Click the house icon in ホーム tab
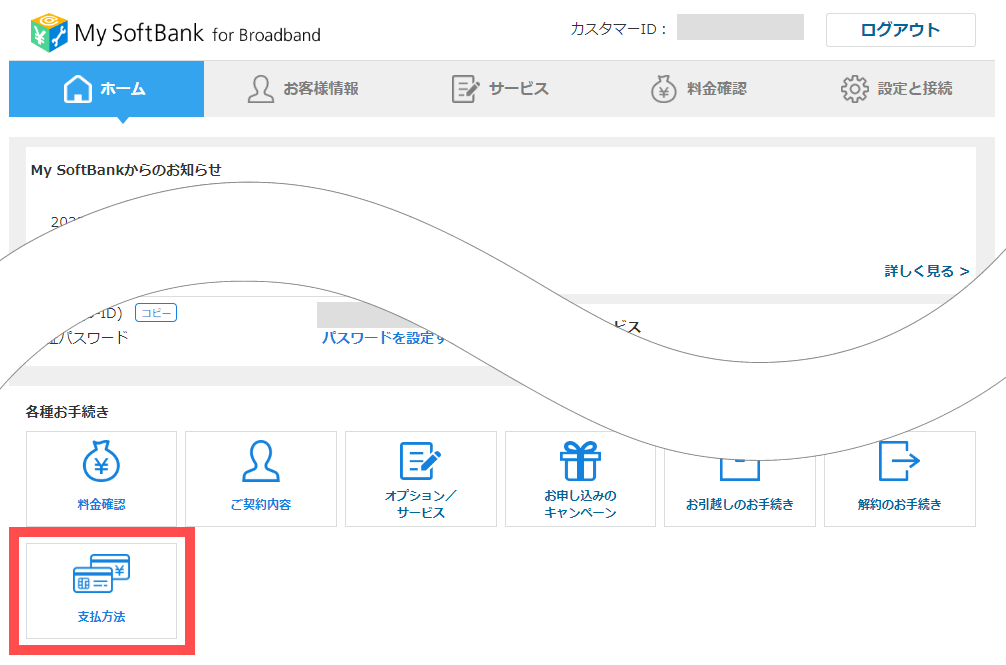1006x665 pixels. click(x=78, y=89)
